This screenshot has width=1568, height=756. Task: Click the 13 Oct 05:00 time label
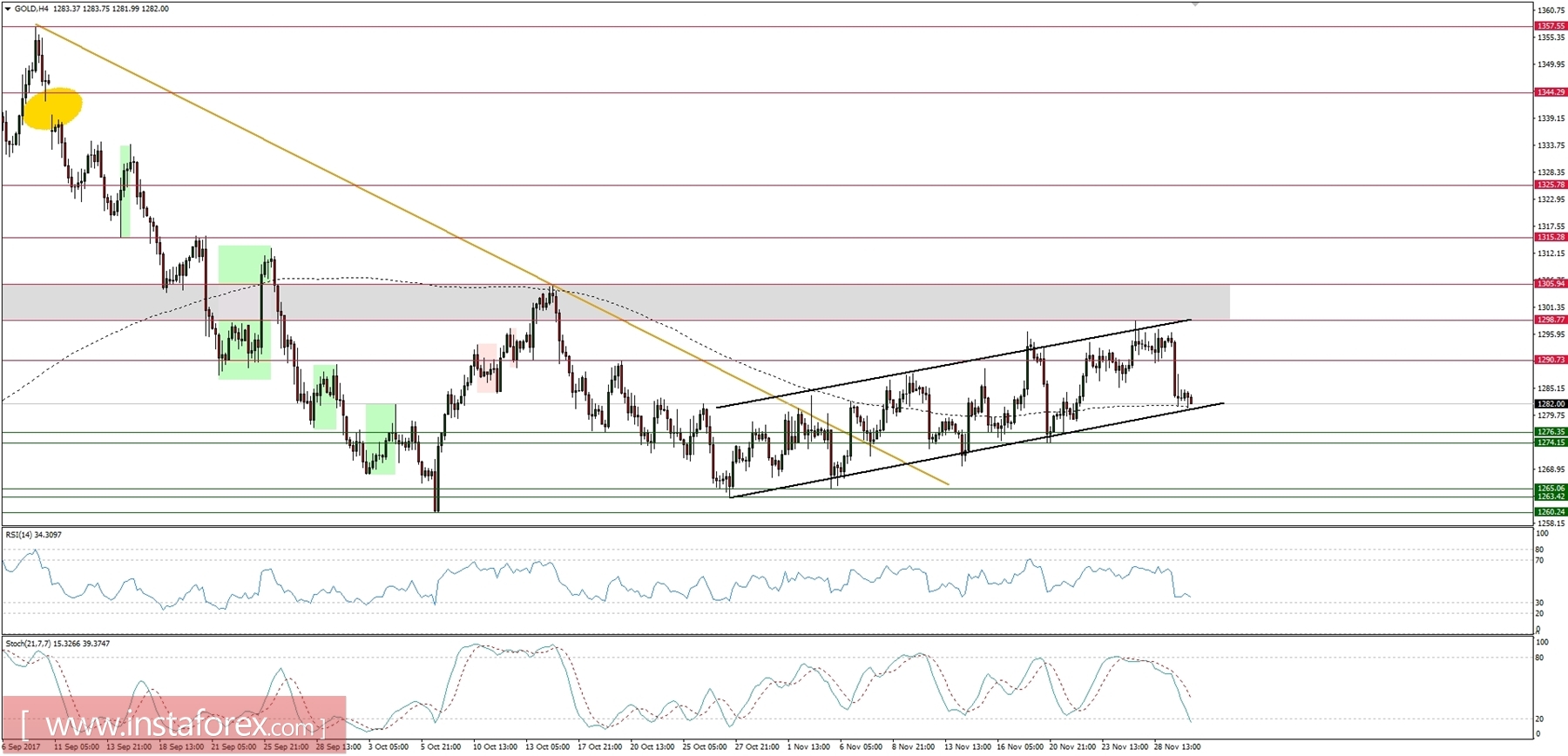point(548,747)
